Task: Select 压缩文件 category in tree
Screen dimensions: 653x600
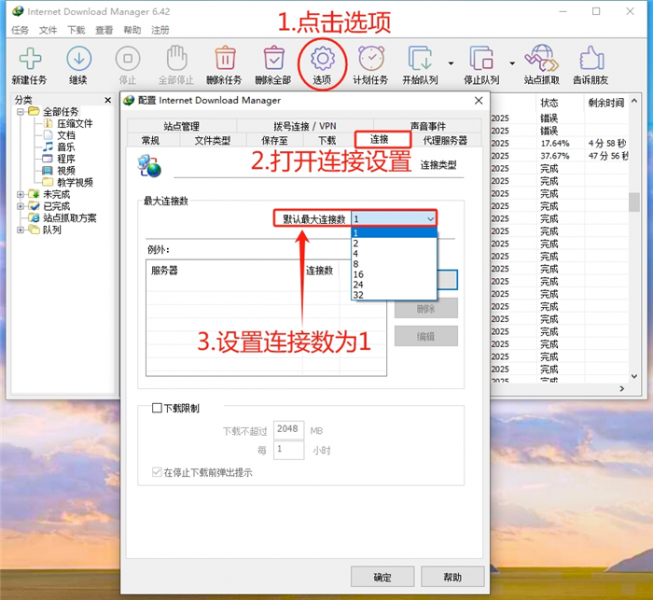Action: tap(75, 124)
